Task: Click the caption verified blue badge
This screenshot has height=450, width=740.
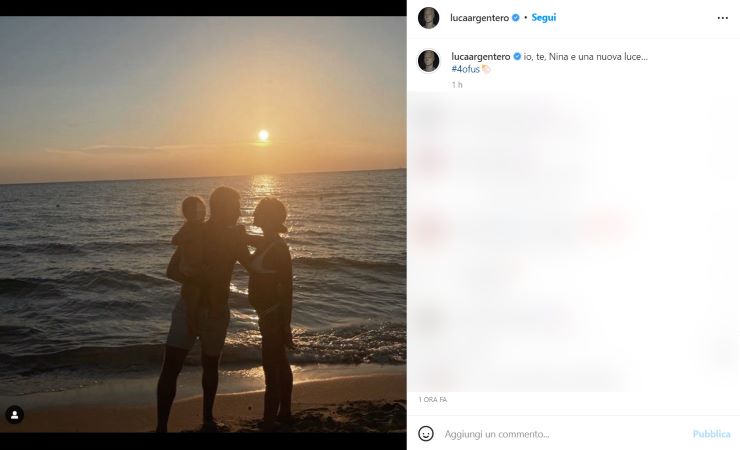Action: pyautogui.click(x=517, y=57)
